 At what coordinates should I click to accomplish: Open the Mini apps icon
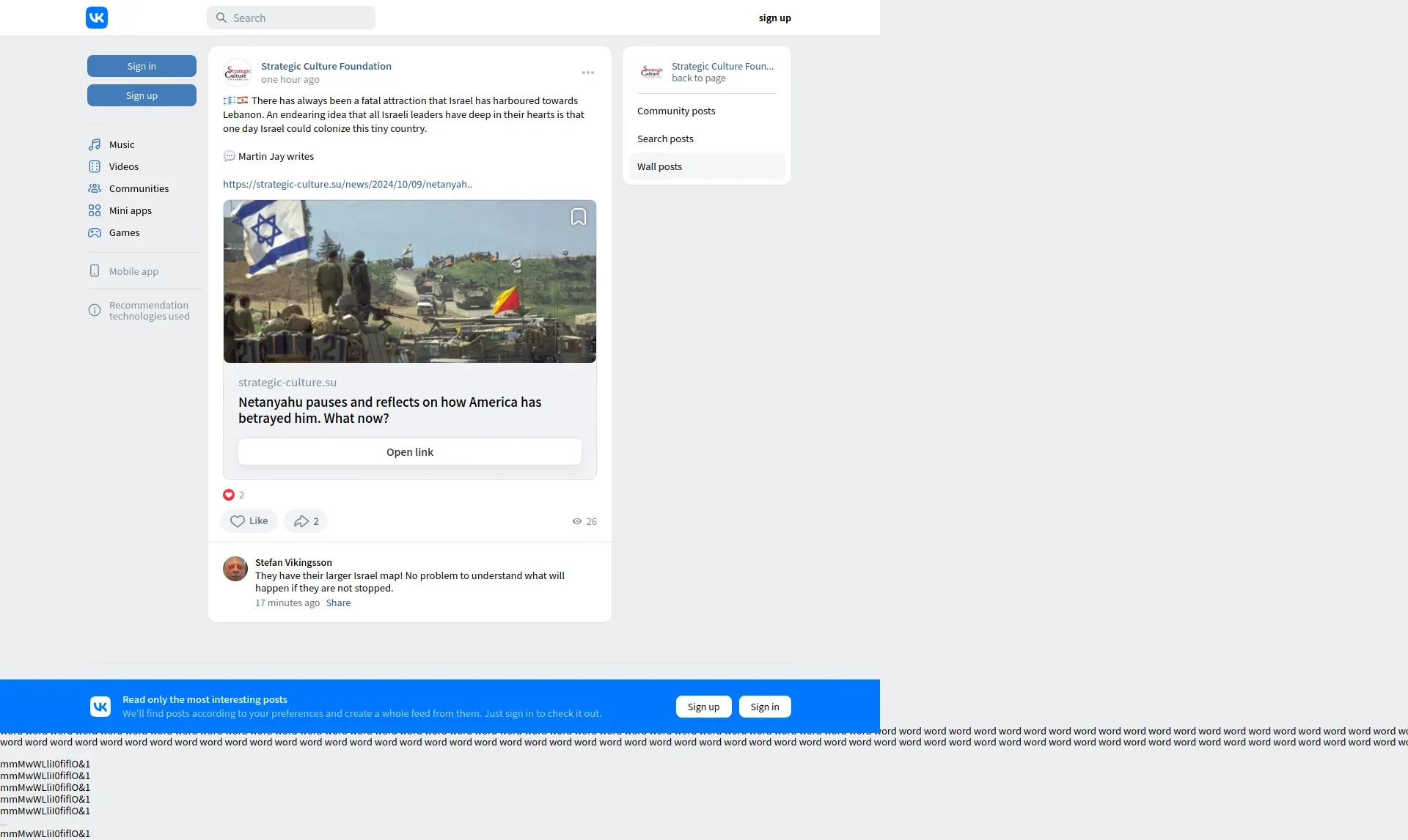click(95, 210)
